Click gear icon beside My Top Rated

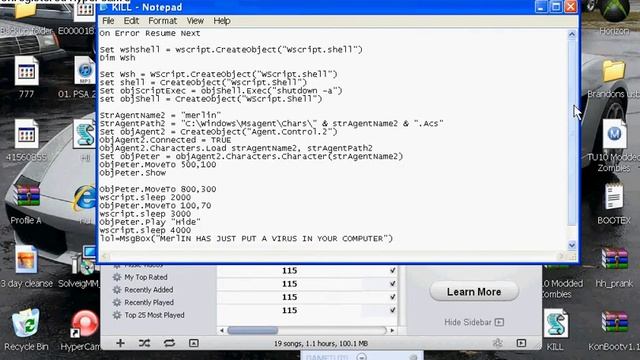[x=117, y=277]
